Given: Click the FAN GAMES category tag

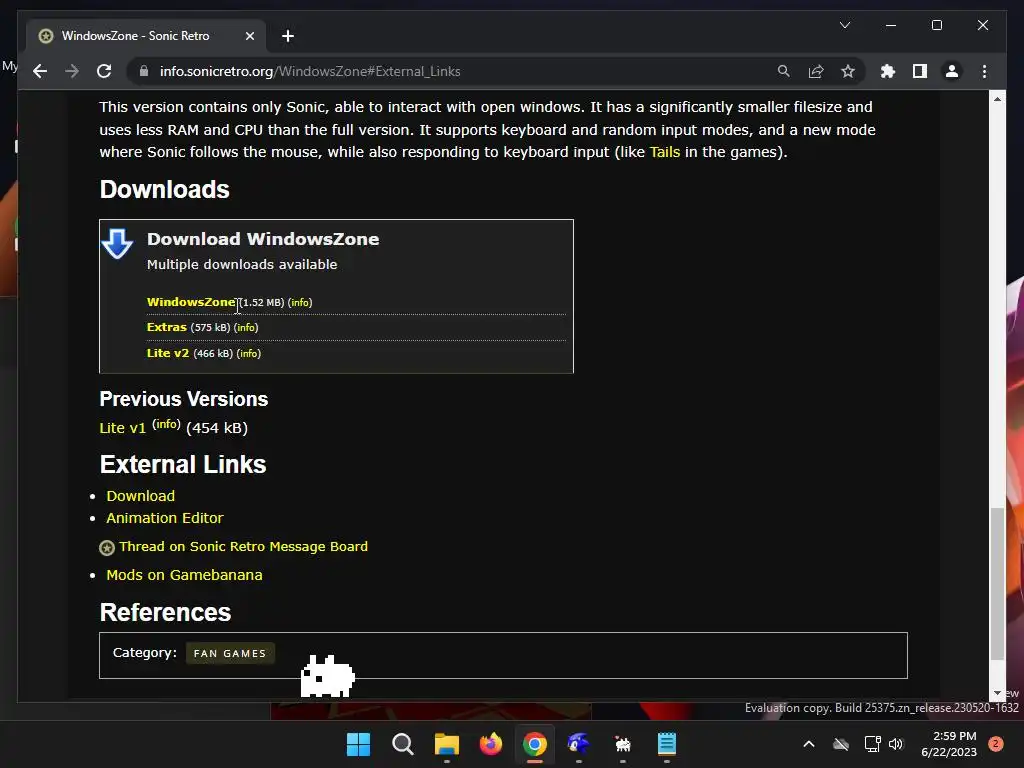Looking at the screenshot, I should [x=230, y=653].
